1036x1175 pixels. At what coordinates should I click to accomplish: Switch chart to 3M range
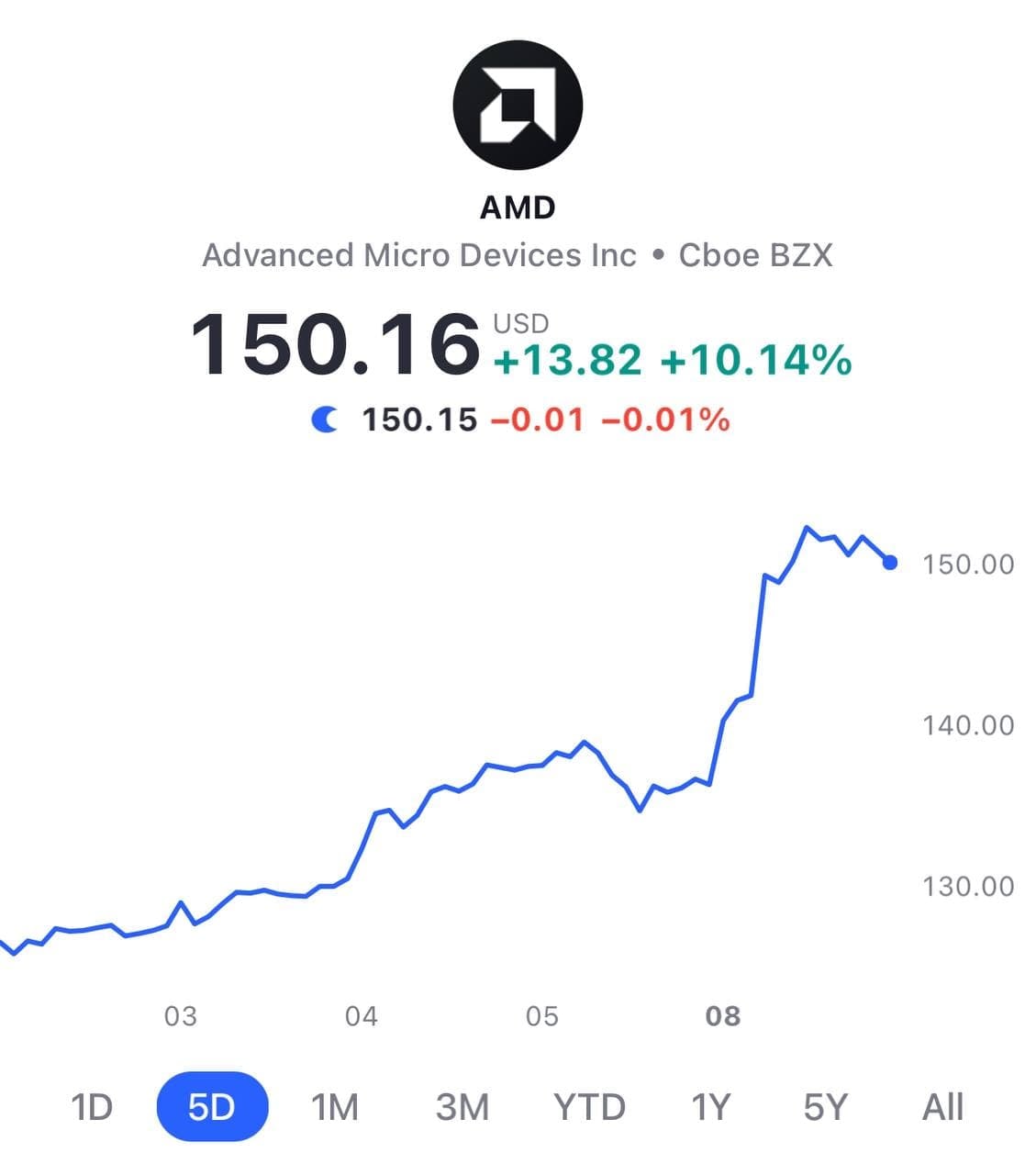point(462,1107)
